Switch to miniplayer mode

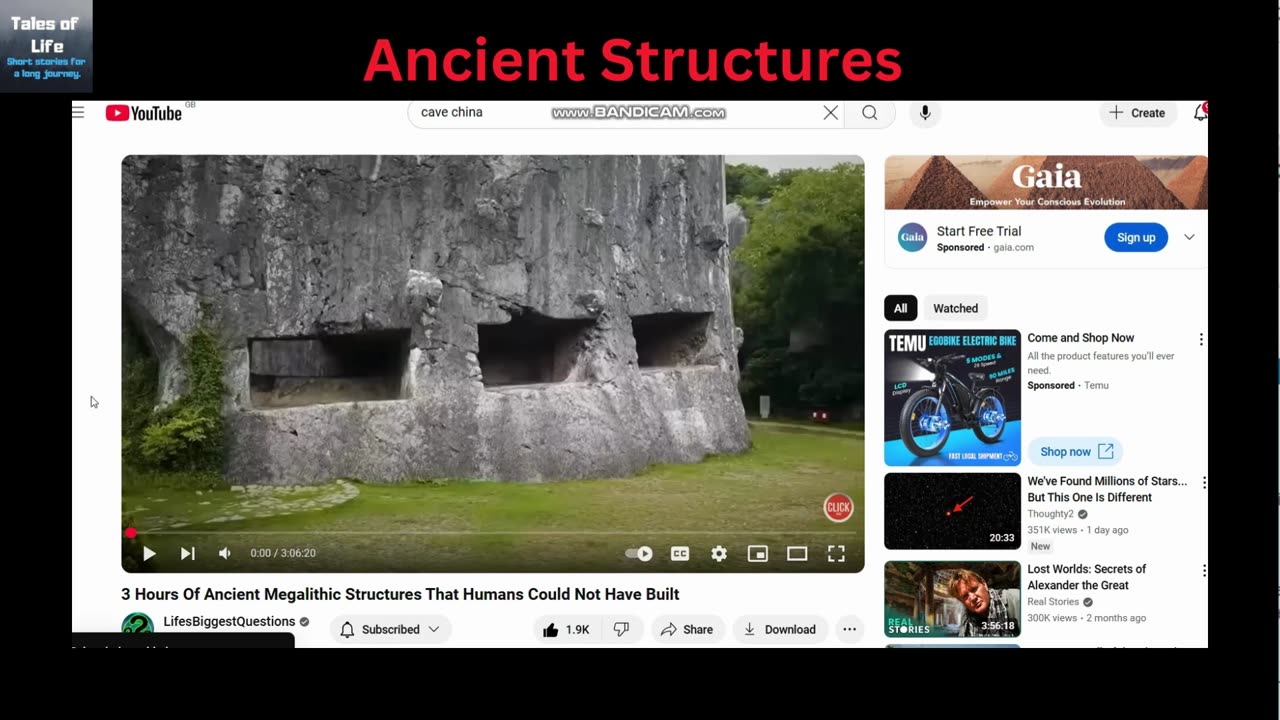tap(758, 553)
